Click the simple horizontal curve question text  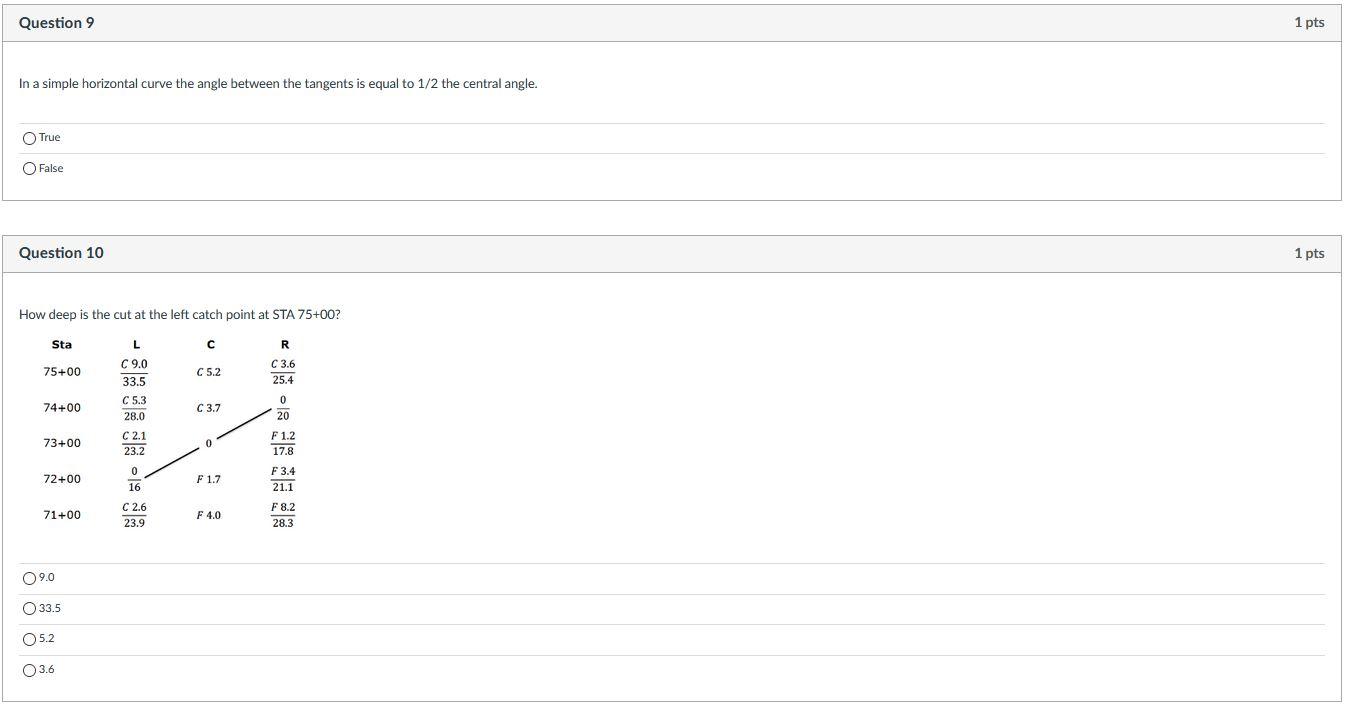point(278,84)
